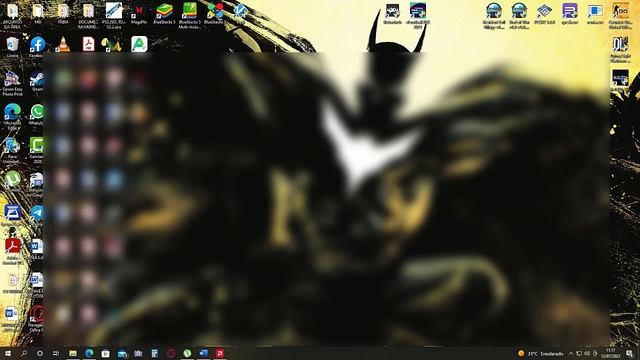Open Cortana from the taskbar circle

tap(40, 353)
